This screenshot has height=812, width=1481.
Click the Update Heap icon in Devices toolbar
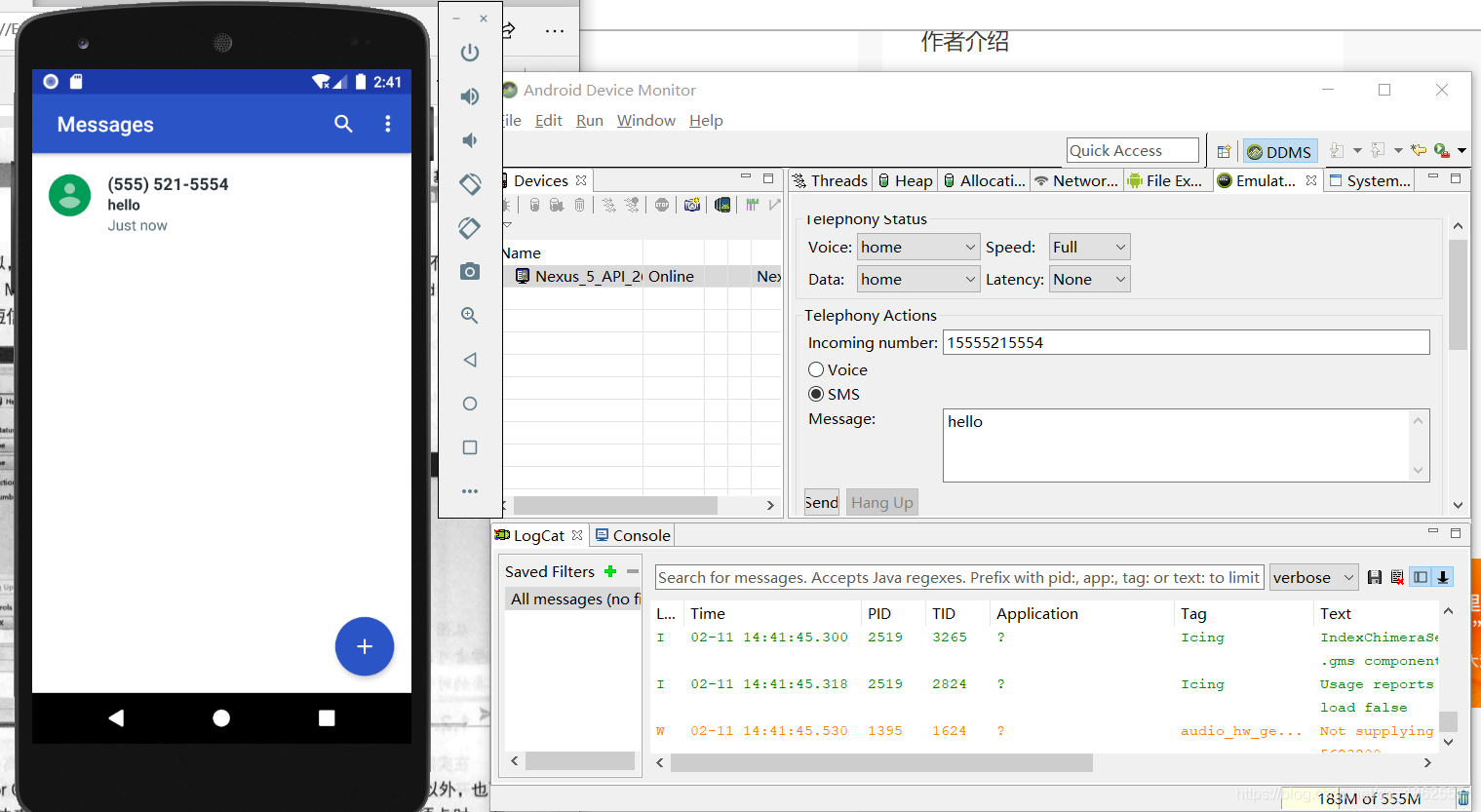(535, 205)
